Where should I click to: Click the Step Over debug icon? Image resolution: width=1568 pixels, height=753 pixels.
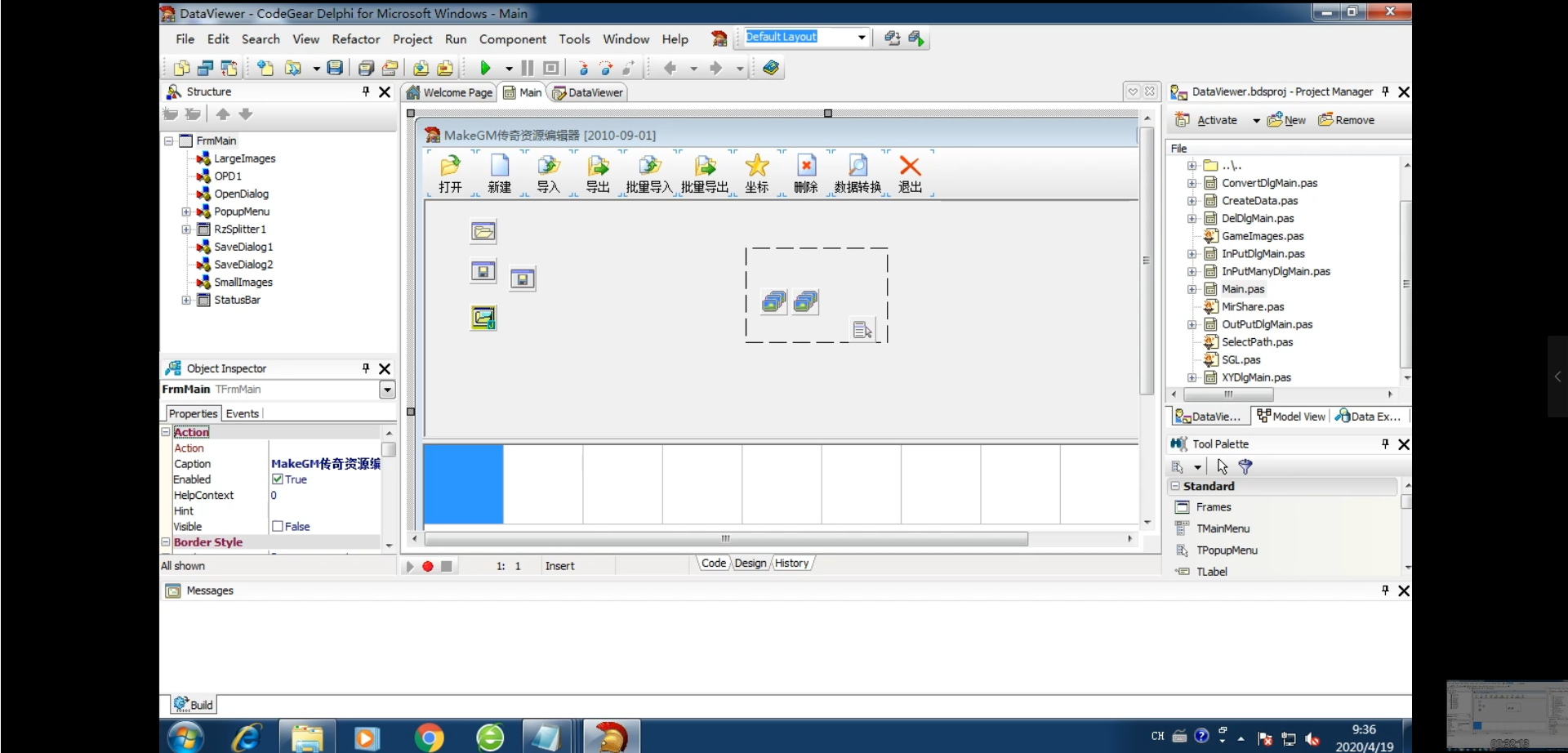(x=606, y=68)
